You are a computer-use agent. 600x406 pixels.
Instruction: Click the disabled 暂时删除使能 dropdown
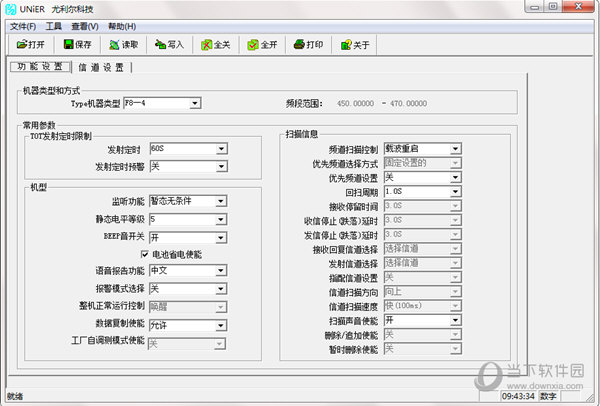coord(422,349)
